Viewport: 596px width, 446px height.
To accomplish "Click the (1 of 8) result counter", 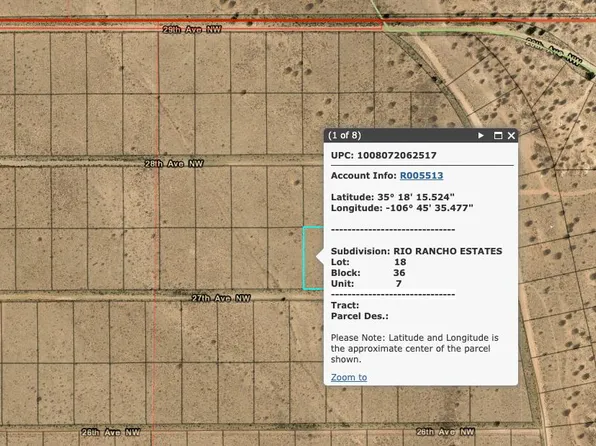I will 344,135.
